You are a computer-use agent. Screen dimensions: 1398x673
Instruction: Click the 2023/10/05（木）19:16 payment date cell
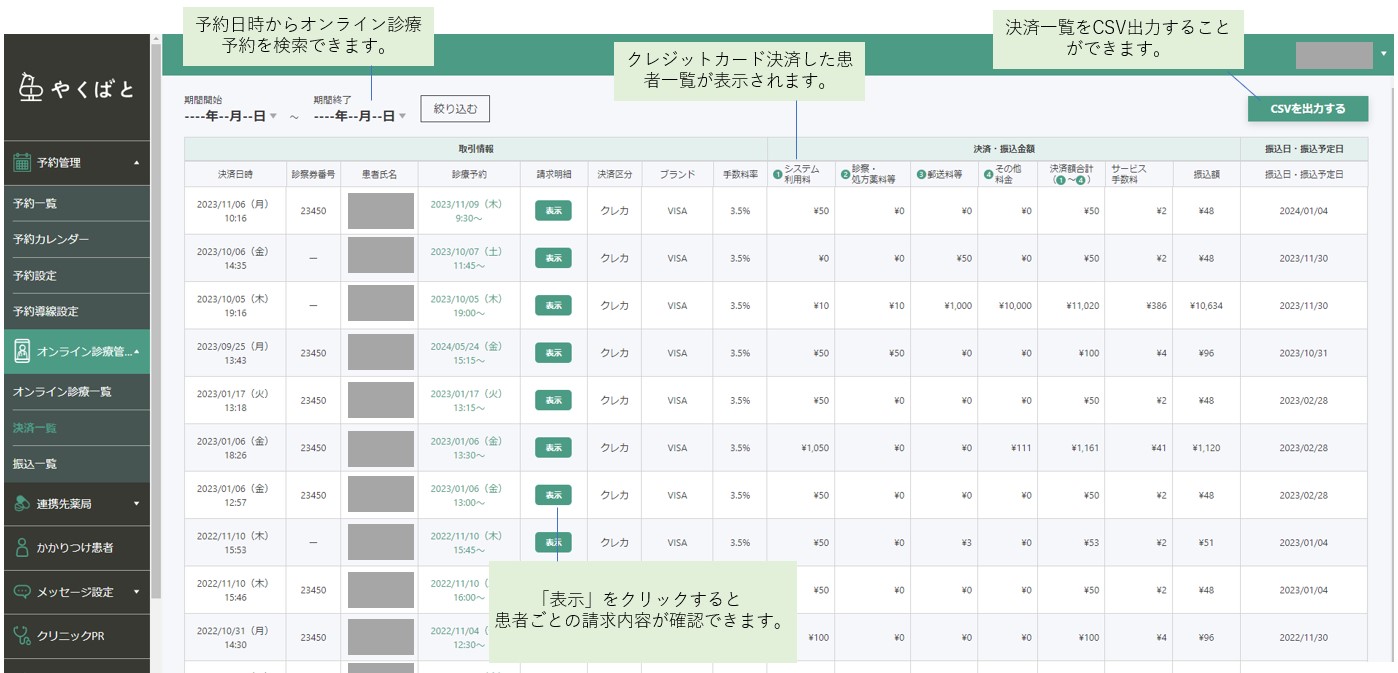[x=235, y=305]
